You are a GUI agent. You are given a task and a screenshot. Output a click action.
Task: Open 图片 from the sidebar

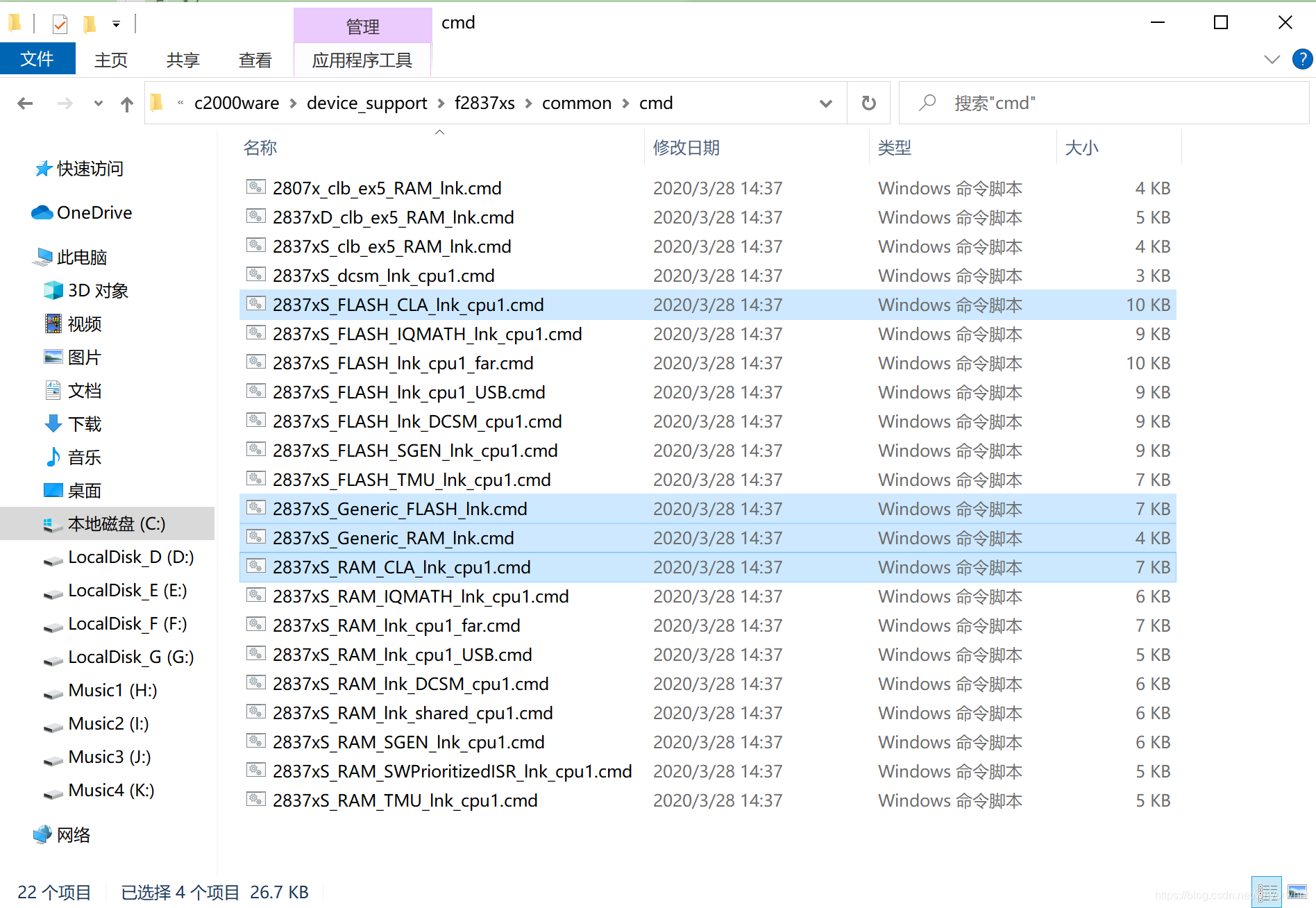[86, 357]
